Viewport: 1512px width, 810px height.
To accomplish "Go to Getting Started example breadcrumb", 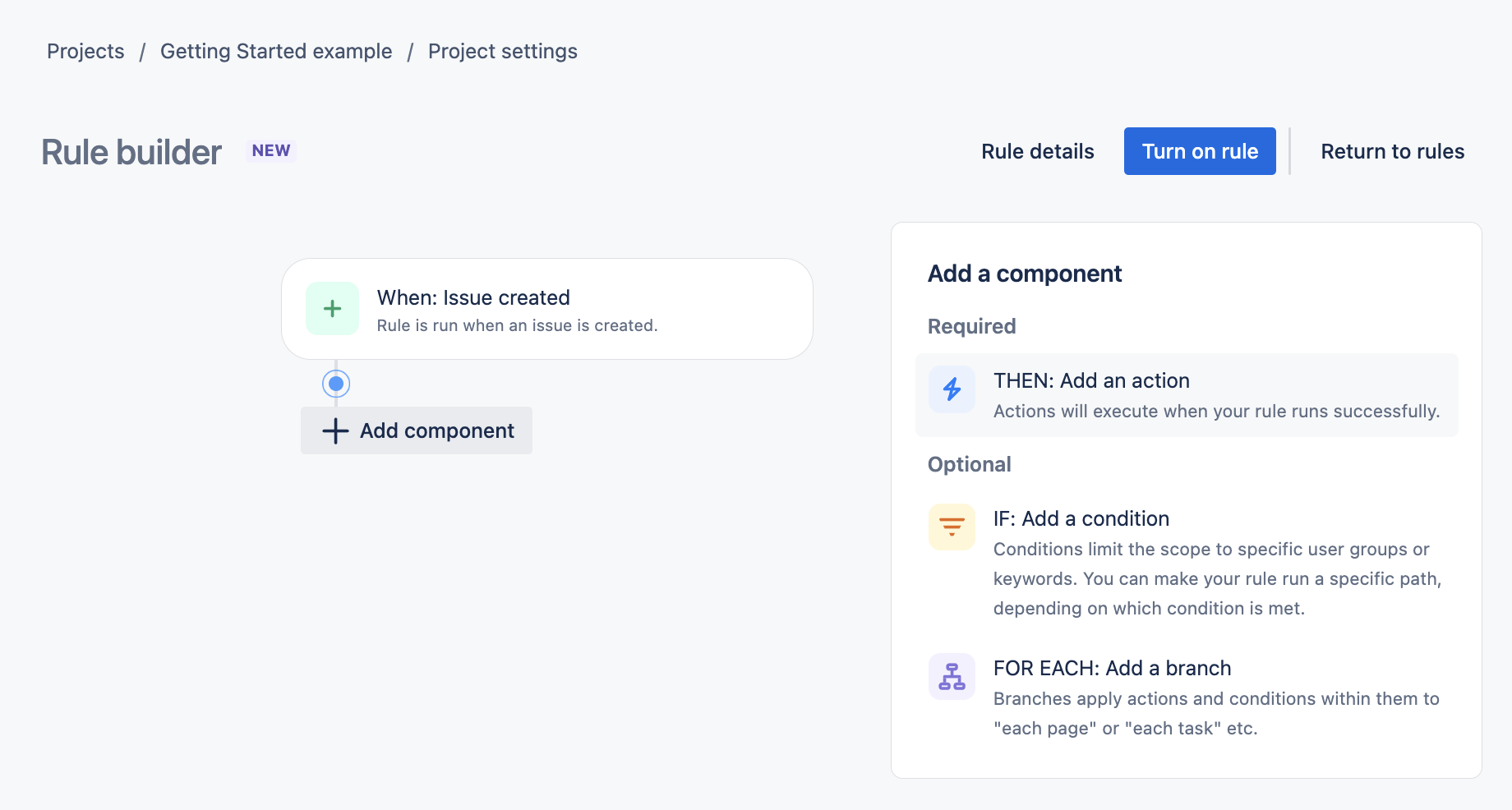I will tap(276, 51).
